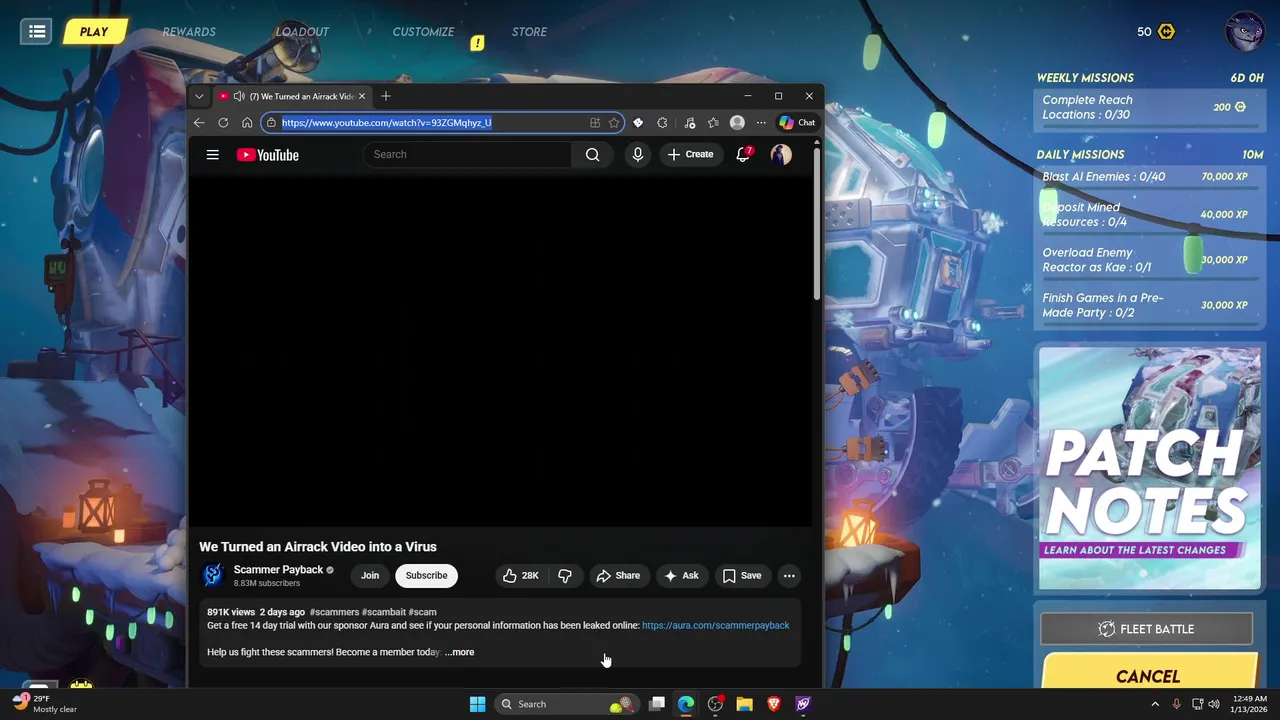The width and height of the screenshot is (1280, 720).
Task: Click the #scammers hashtag
Action: point(334,612)
